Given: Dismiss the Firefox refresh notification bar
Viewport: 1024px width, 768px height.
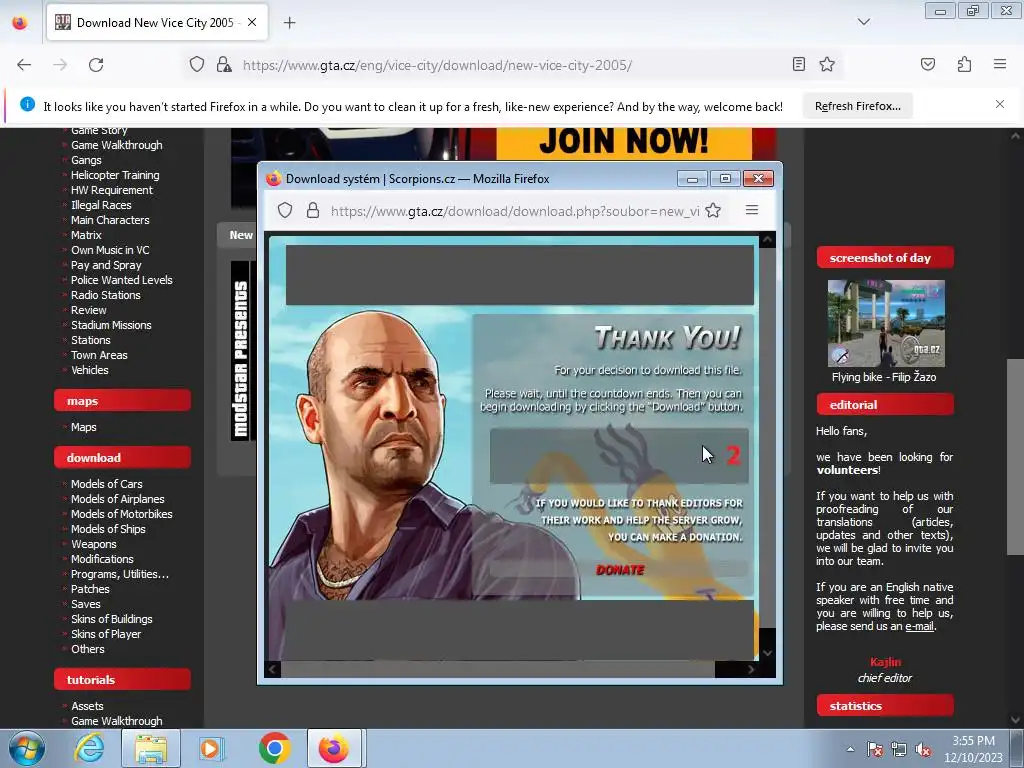Looking at the screenshot, I should click(x=999, y=104).
